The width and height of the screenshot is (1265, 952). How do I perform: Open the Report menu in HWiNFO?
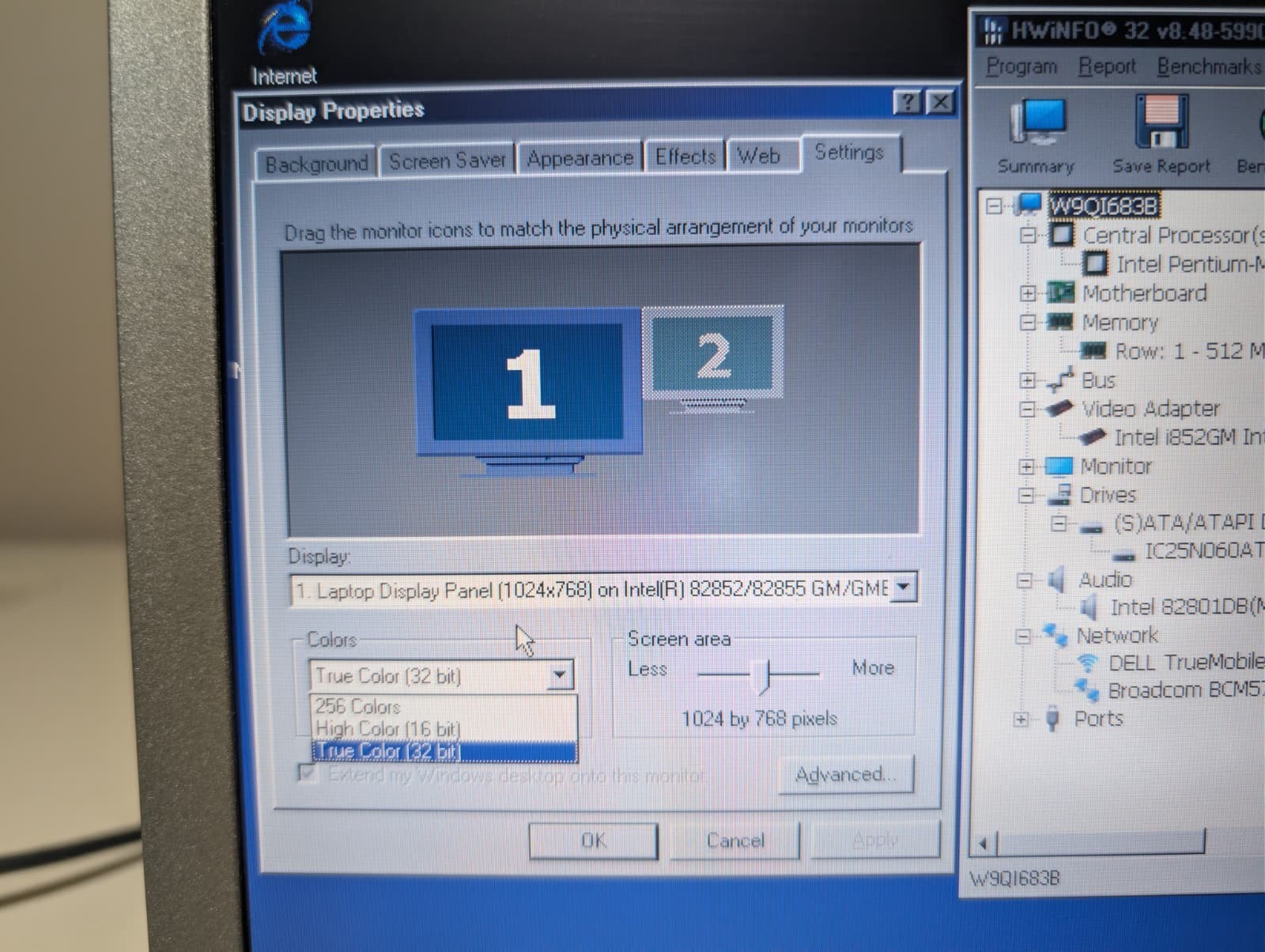pyautogui.click(x=1107, y=66)
